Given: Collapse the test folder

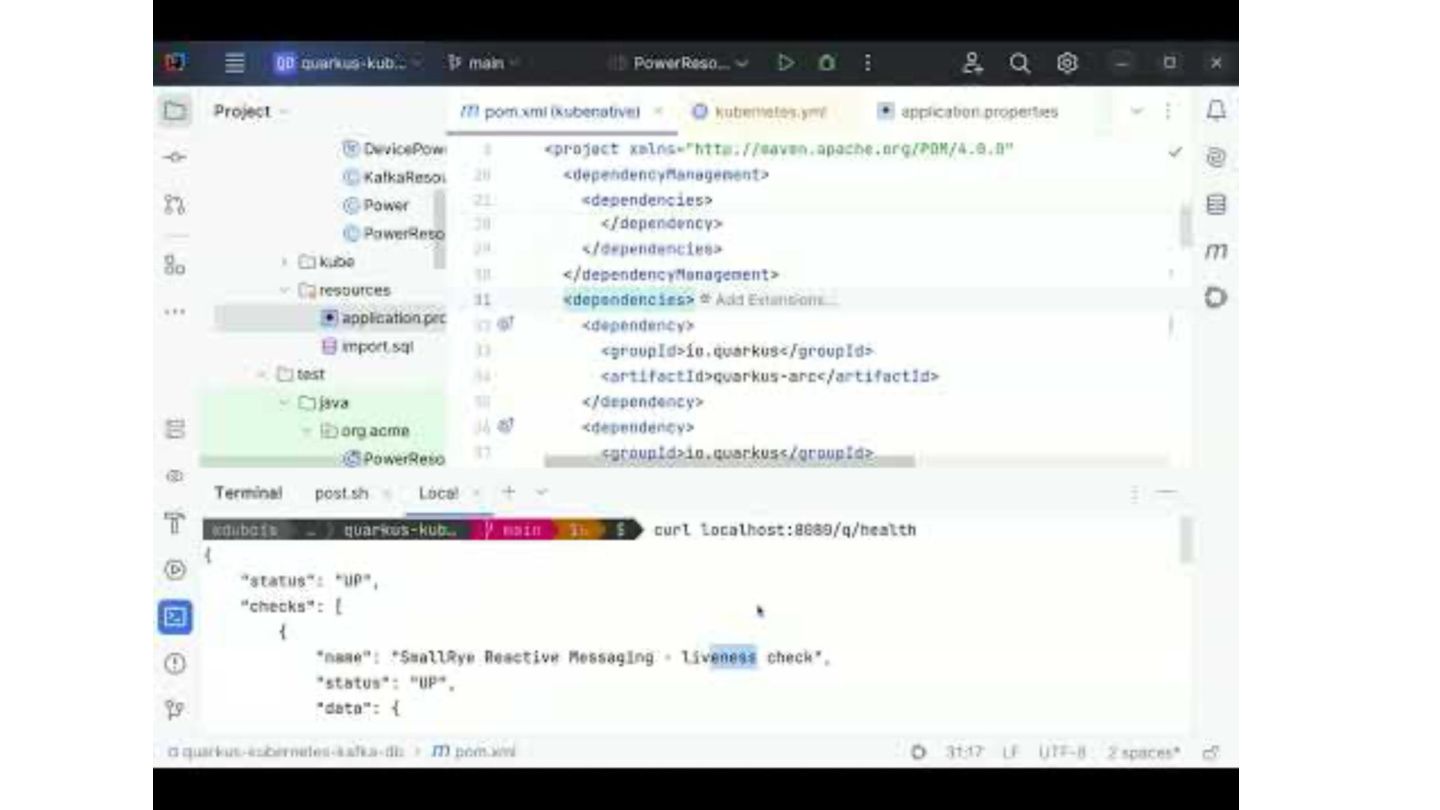Looking at the screenshot, I should pyautogui.click(x=262, y=374).
